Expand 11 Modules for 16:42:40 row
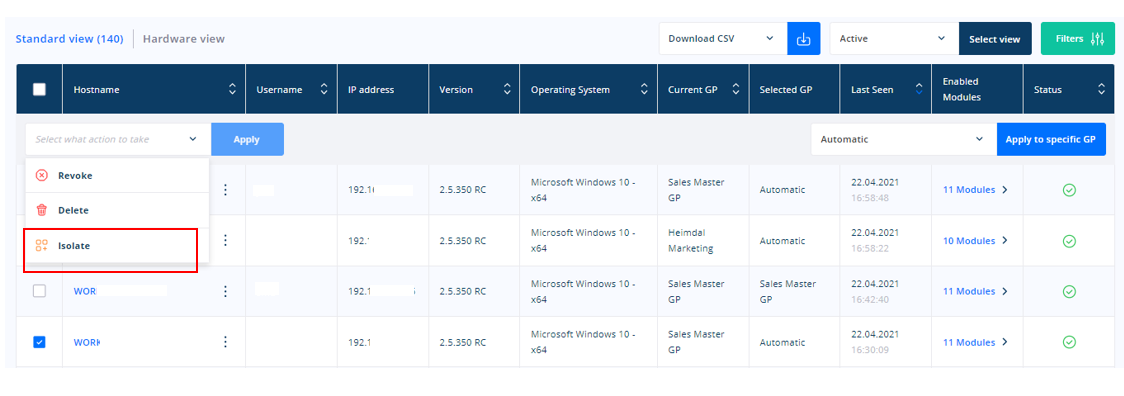 click(976, 291)
